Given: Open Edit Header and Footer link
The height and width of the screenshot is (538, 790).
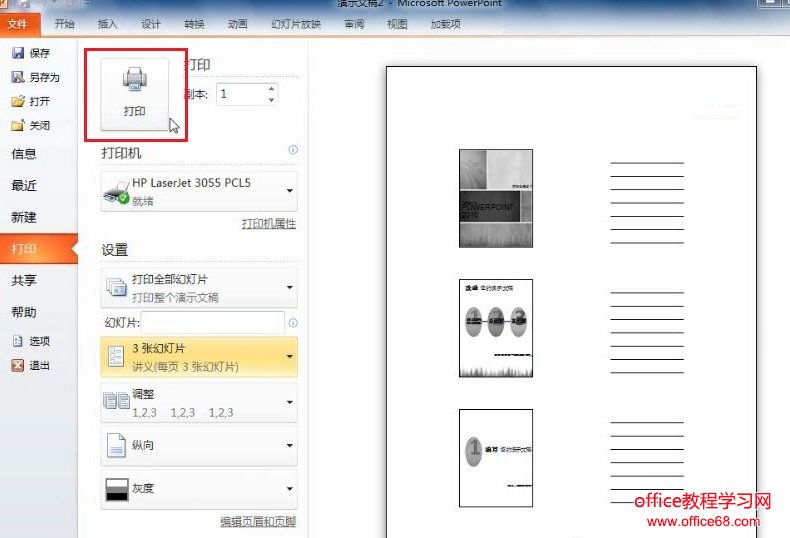Looking at the screenshot, I should (x=258, y=522).
